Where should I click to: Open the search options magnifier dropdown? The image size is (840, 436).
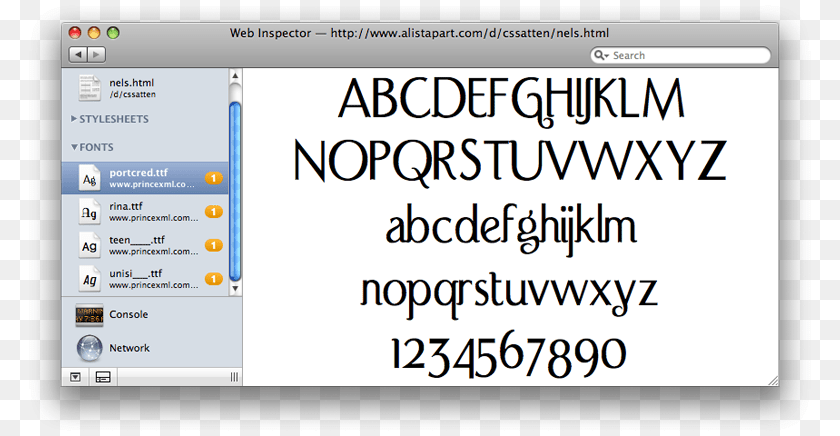click(x=602, y=55)
